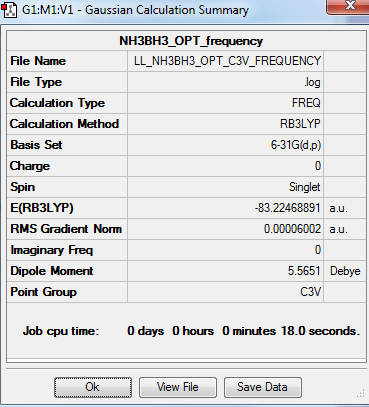This screenshot has height=407, width=369.
Task: Select the Spin Singlet value
Action: coord(225,187)
